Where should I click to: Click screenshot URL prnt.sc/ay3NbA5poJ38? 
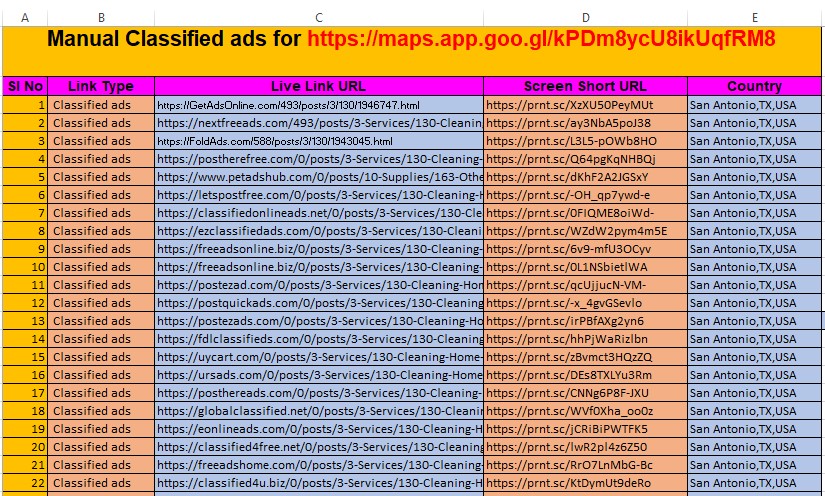(568, 123)
